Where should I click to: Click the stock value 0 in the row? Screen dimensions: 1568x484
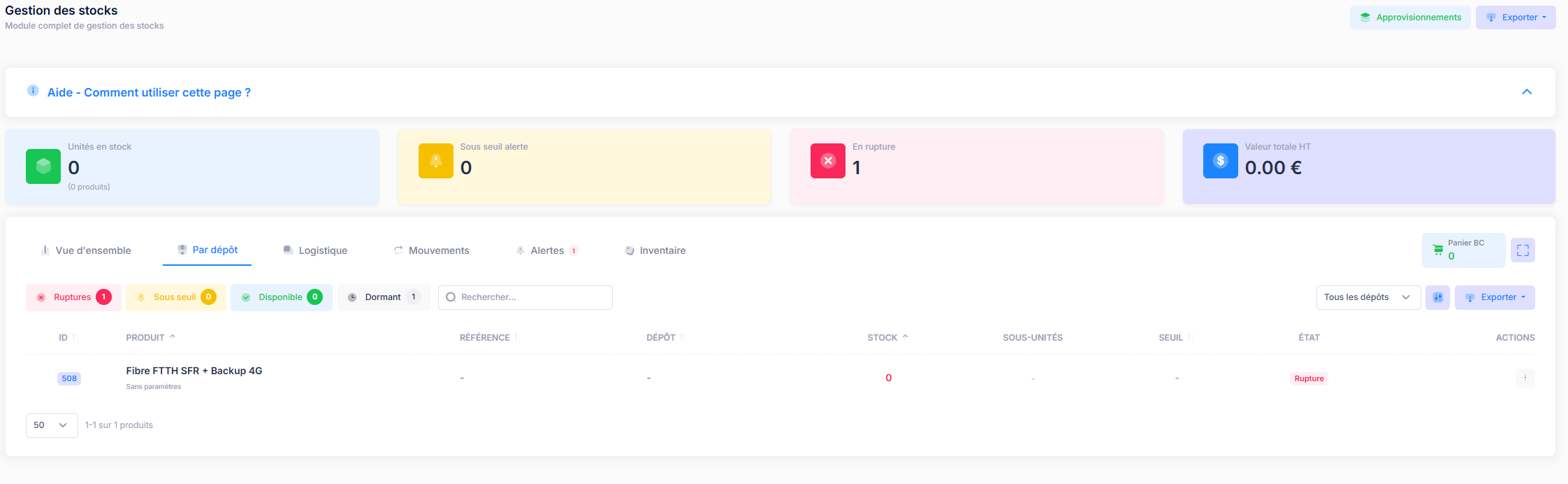click(x=888, y=378)
